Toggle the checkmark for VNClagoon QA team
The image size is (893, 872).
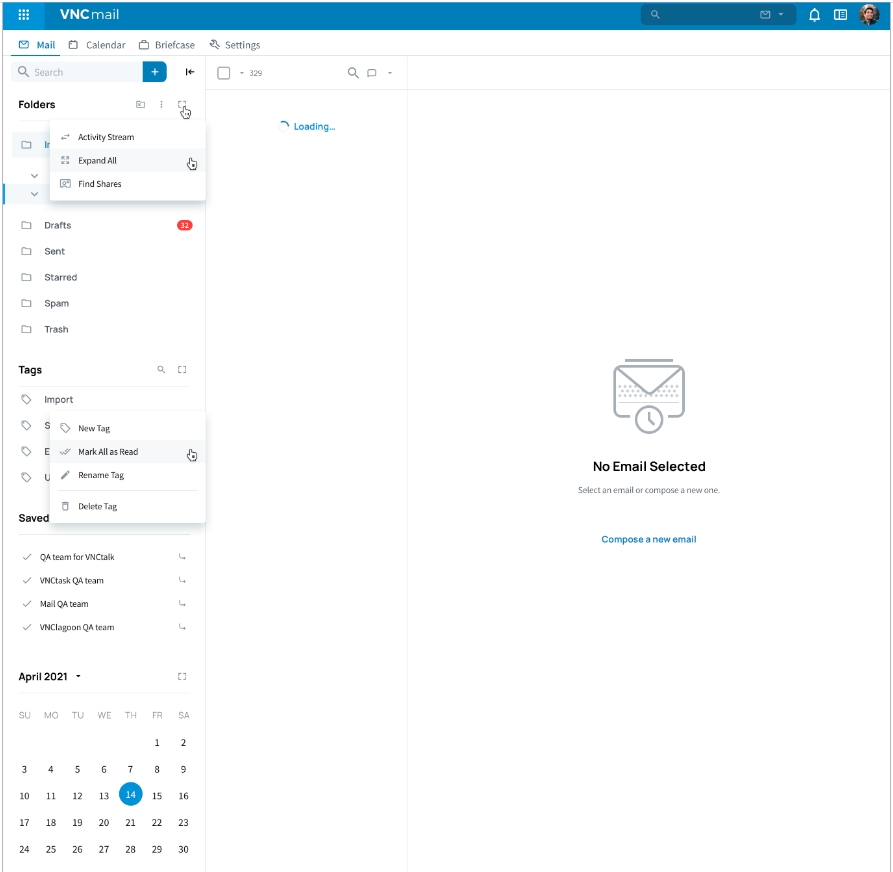pyautogui.click(x=27, y=628)
